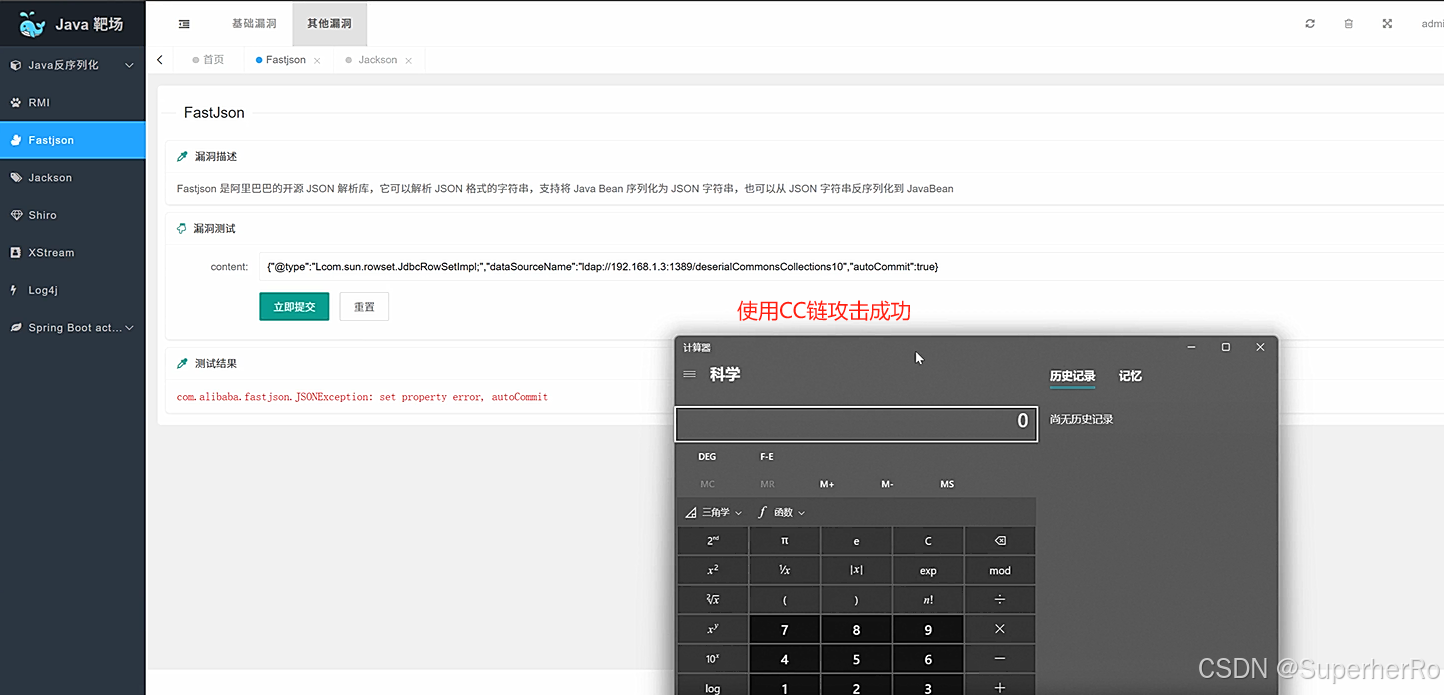Open Shiro in the sidebar
The image size is (1444, 695).
point(72,215)
